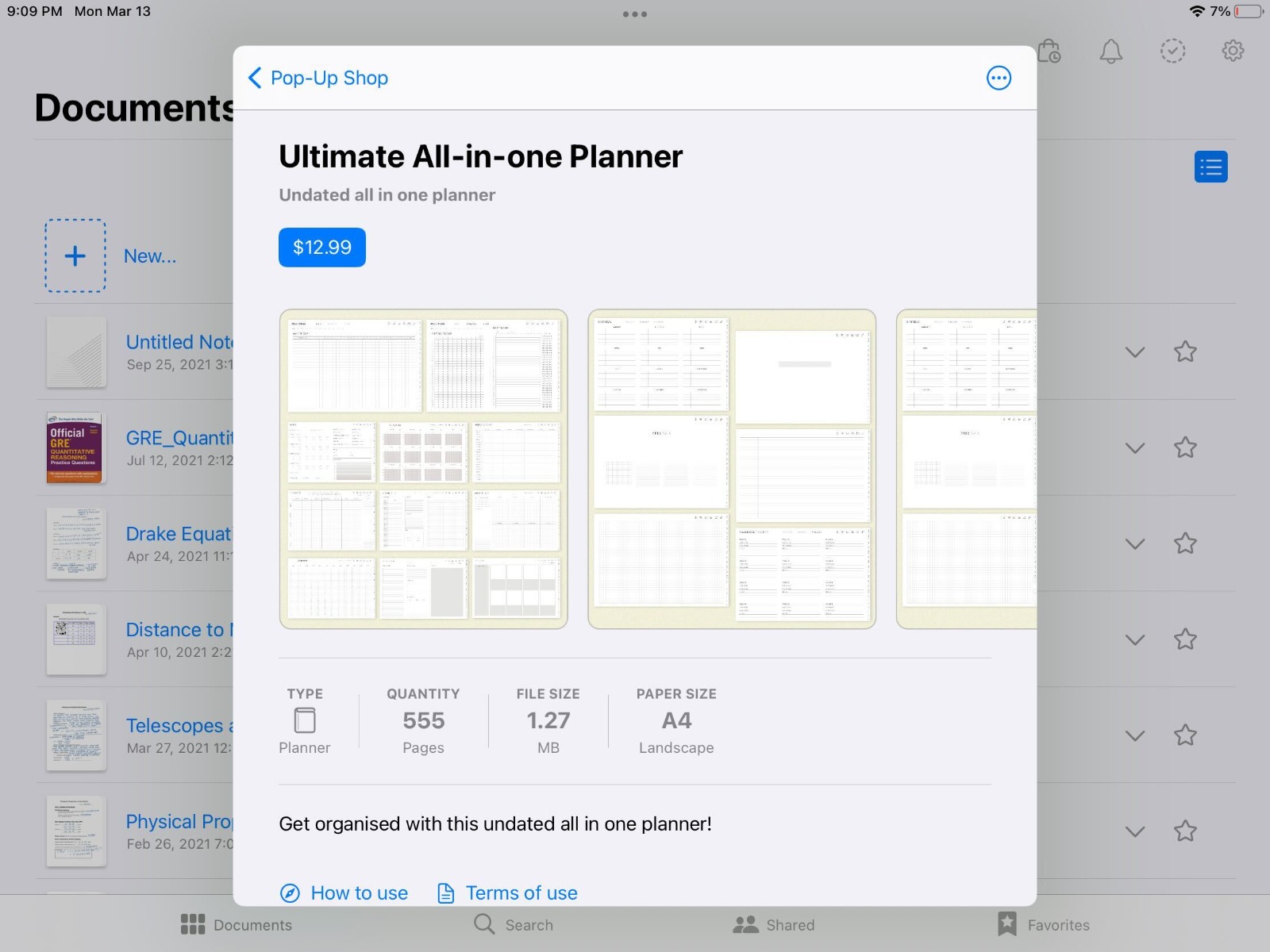Screen dimensions: 1270x952
Task: Tap the select documents checkmark icon
Action: (1172, 52)
